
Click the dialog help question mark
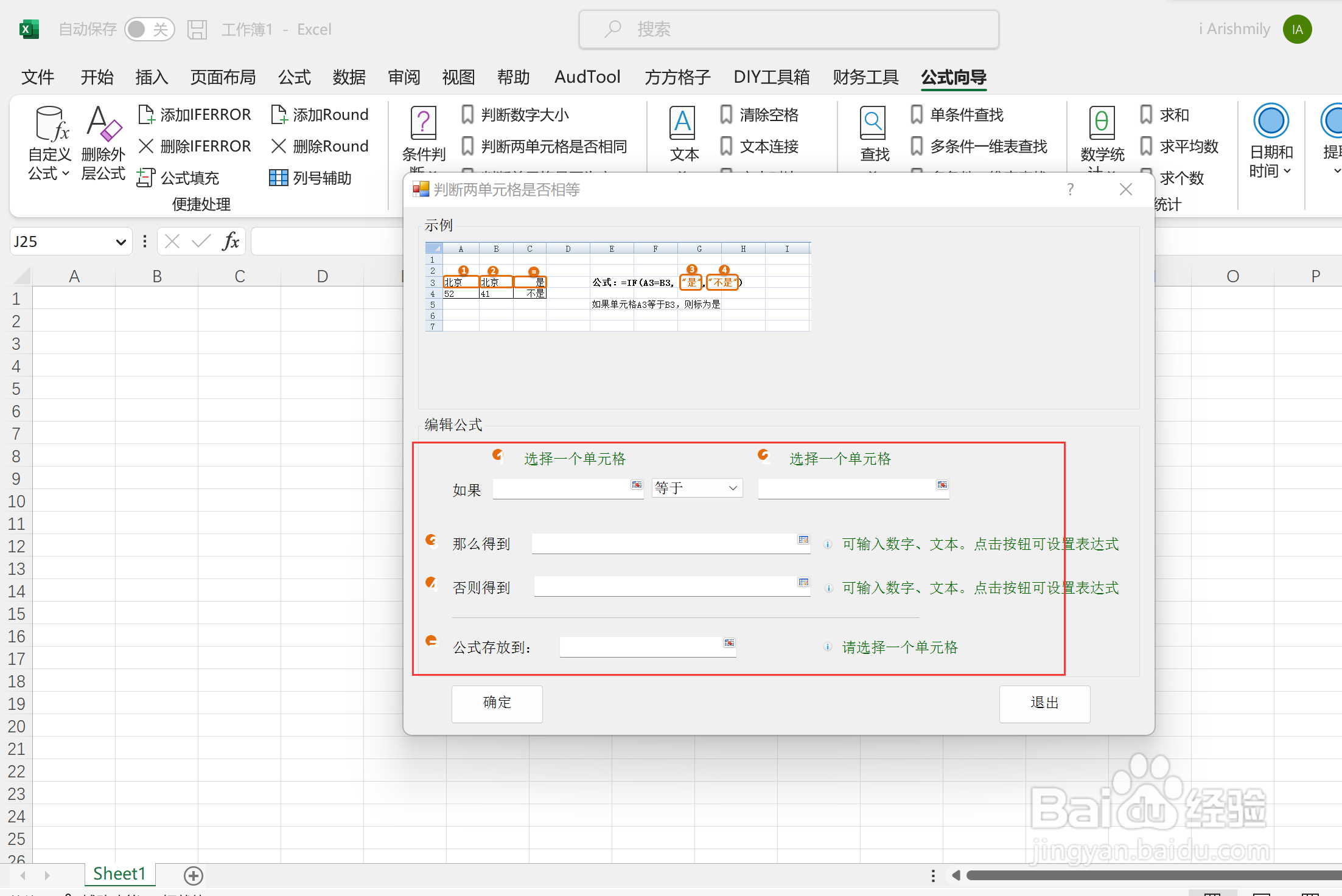point(1070,189)
